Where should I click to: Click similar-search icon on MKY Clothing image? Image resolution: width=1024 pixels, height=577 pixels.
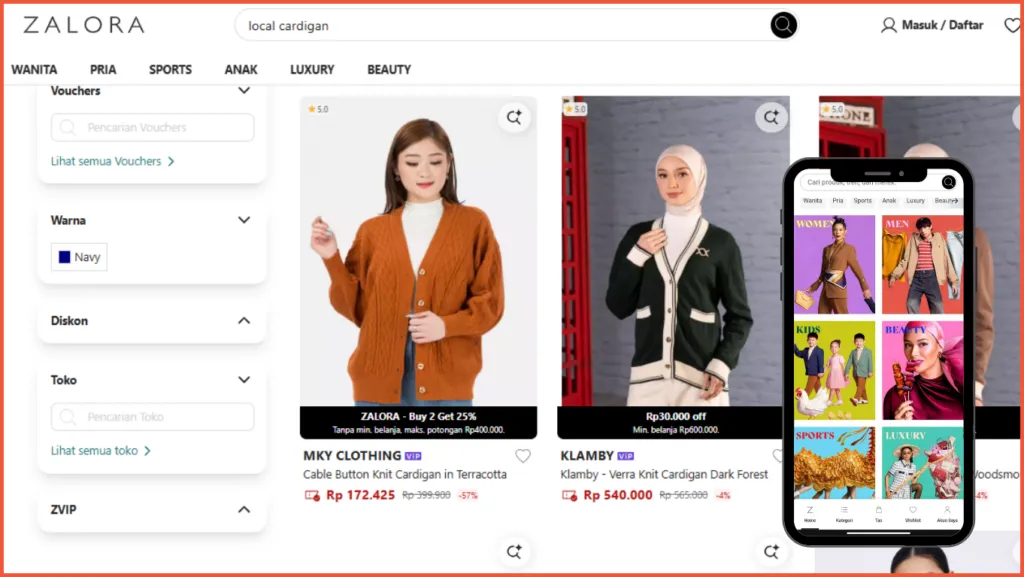pyautogui.click(x=514, y=117)
